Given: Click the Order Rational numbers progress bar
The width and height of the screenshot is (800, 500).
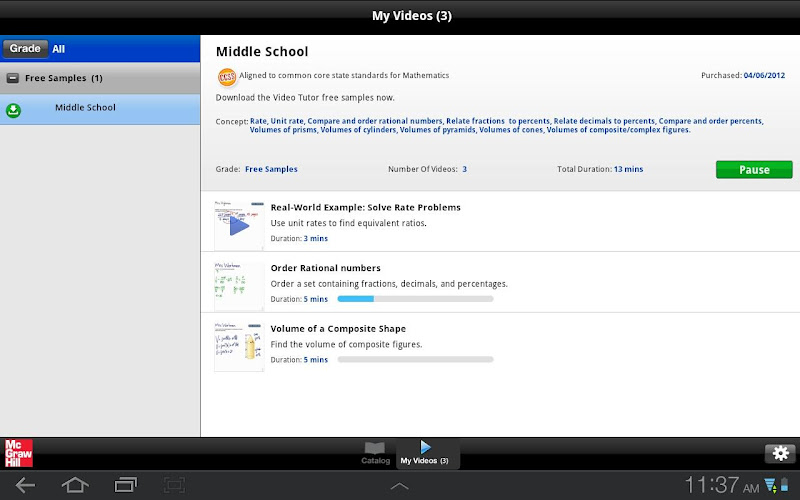Looking at the screenshot, I should [x=415, y=299].
